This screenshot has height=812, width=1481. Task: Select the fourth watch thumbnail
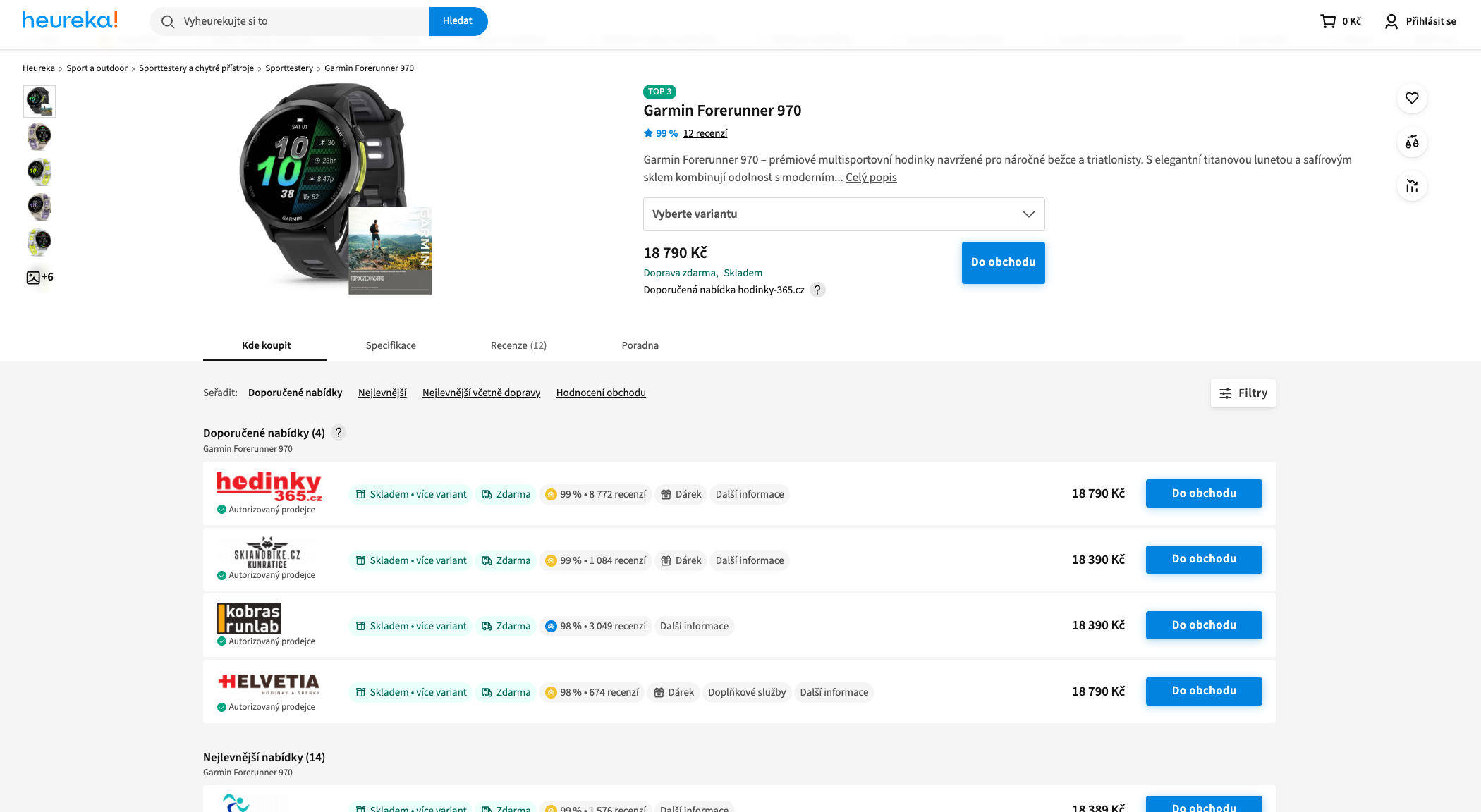39,207
